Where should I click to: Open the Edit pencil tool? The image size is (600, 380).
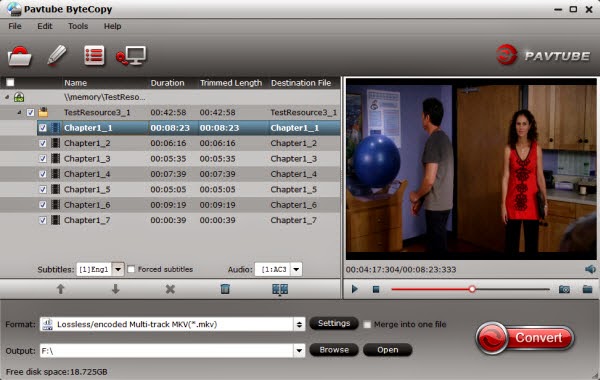[57, 55]
